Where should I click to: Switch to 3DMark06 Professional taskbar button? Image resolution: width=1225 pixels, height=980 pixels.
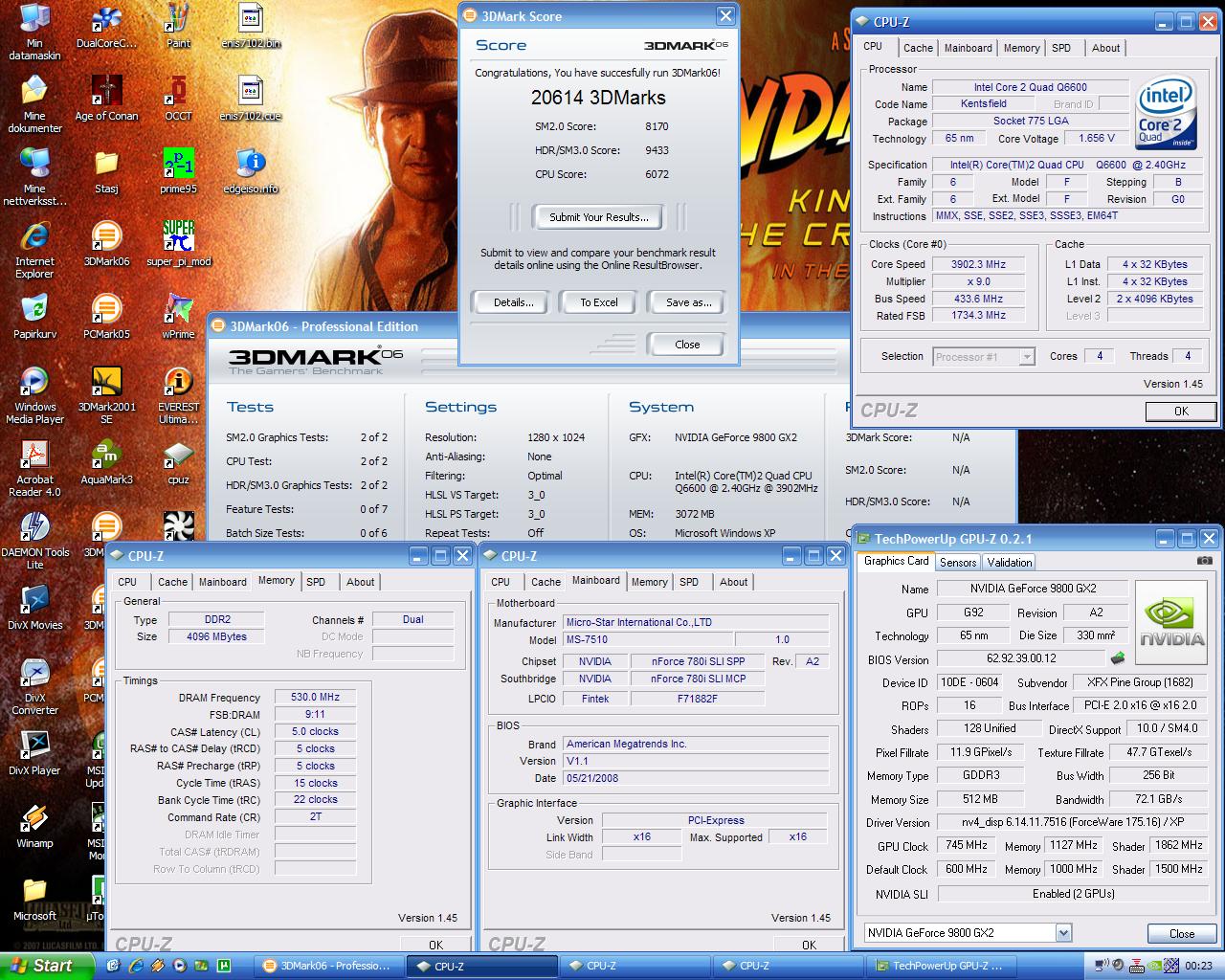pyautogui.click(x=329, y=966)
